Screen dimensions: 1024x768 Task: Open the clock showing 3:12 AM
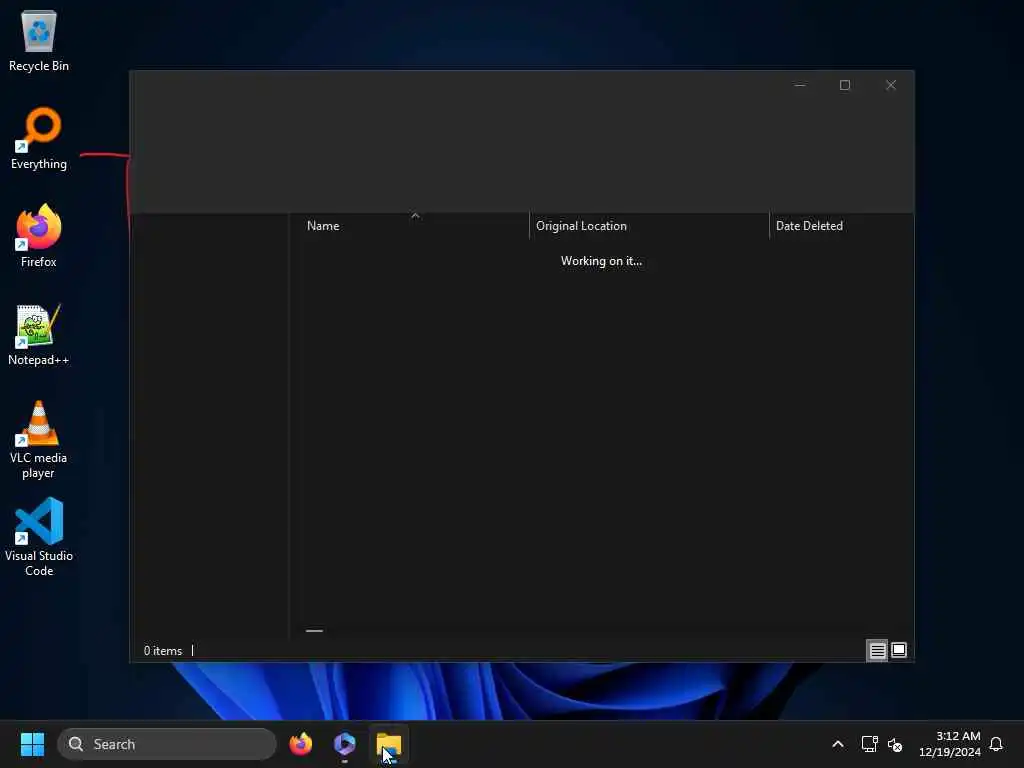(950, 744)
